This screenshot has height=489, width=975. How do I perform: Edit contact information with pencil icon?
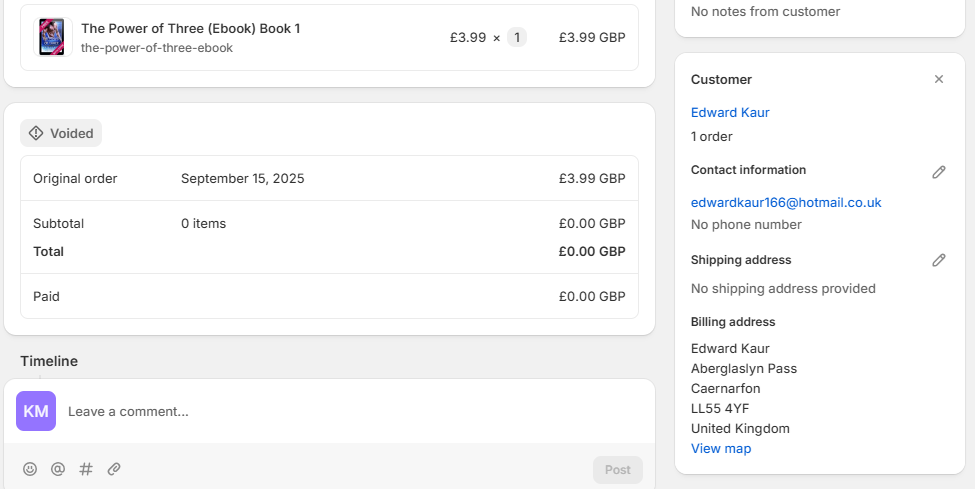[x=938, y=172]
